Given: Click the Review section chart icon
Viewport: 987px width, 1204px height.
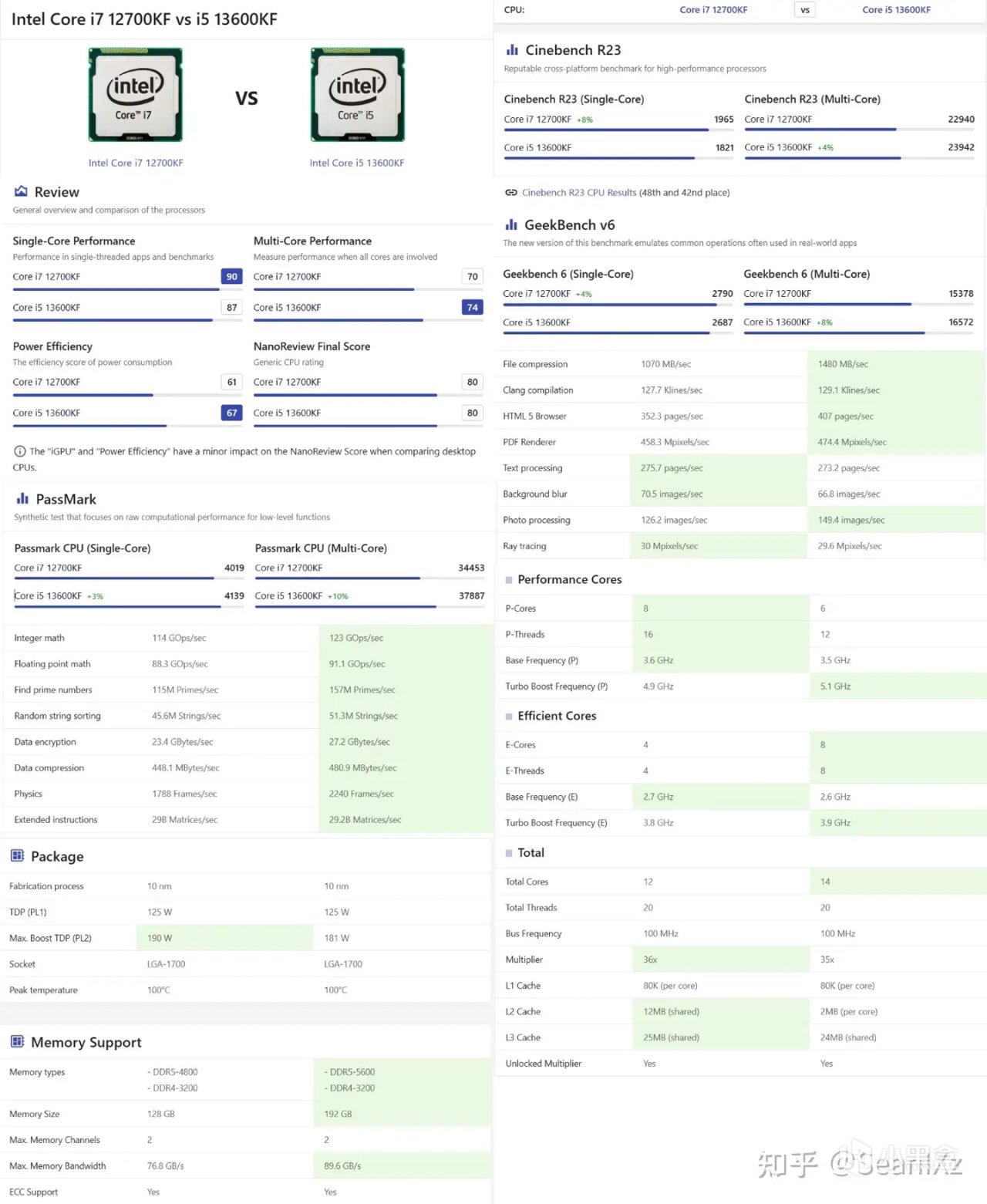Looking at the screenshot, I should point(21,191).
